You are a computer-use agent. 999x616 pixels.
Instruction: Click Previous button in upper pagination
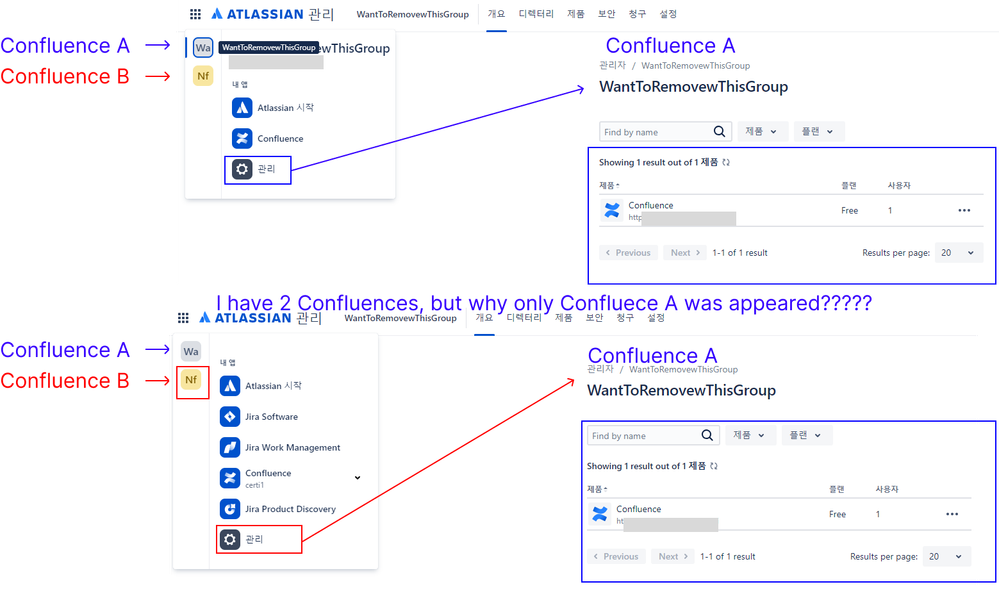coord(628,253)
